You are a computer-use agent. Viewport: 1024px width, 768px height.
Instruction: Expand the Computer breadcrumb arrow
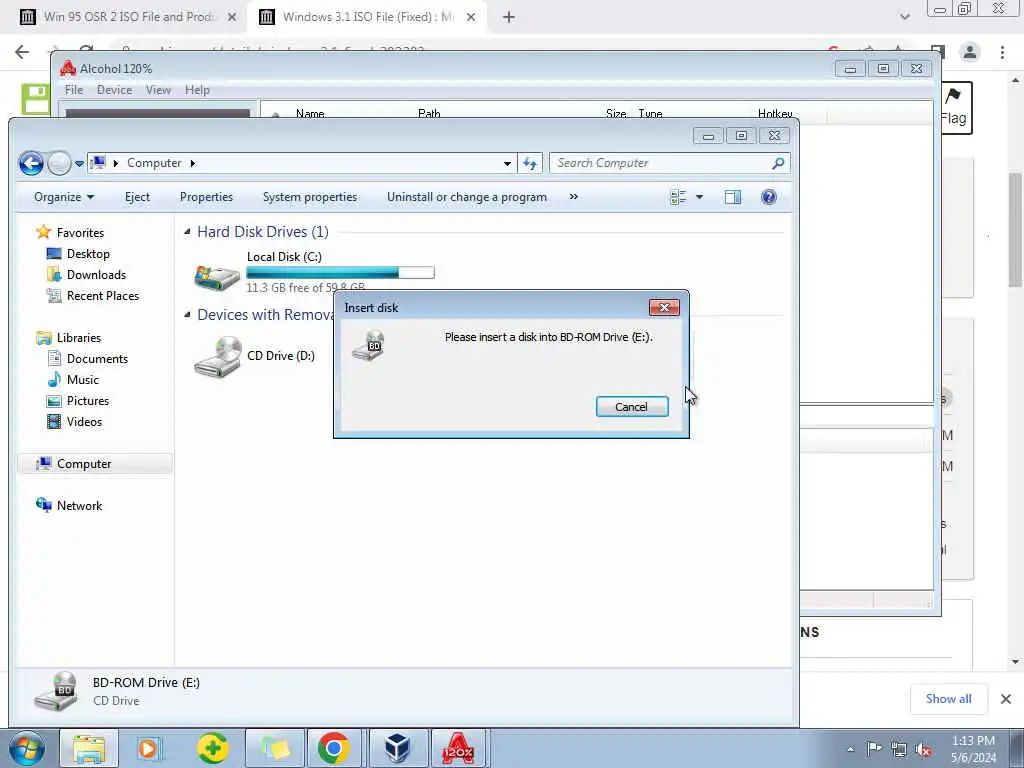click(x=193, y=163)
